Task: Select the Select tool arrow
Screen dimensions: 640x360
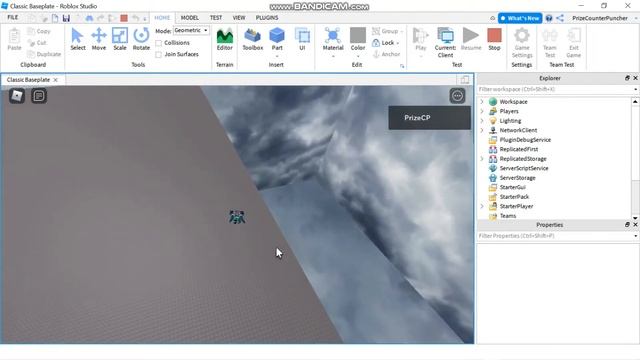Action: [78, 39]
